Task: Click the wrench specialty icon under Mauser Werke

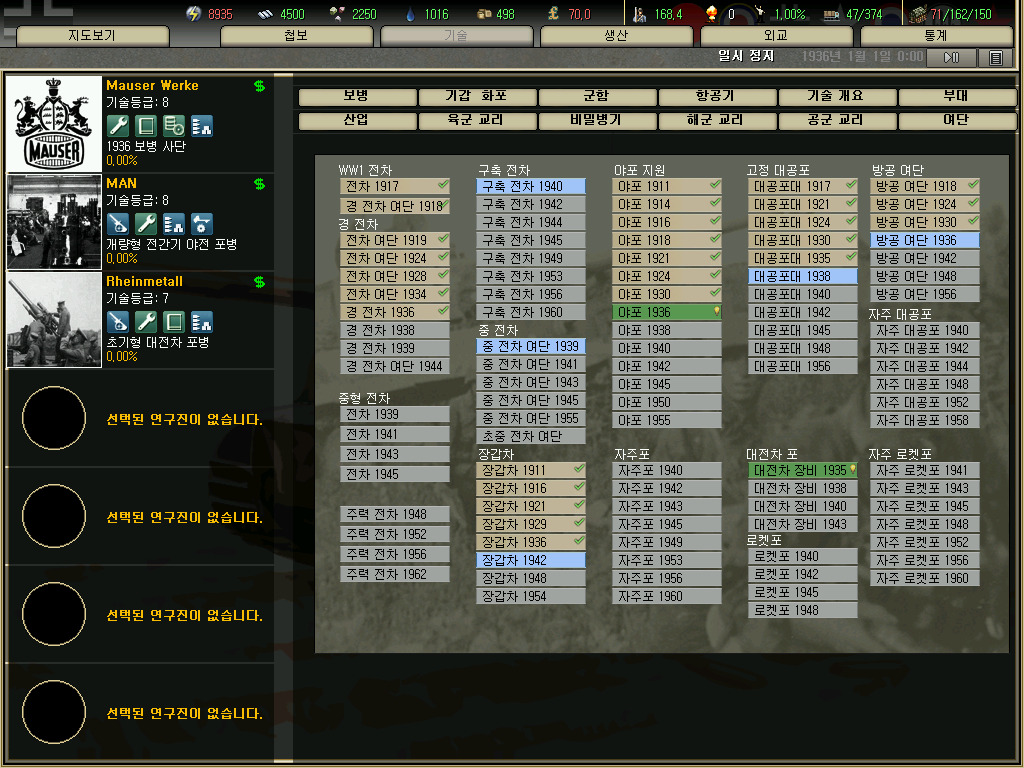Action: [117, 126]
